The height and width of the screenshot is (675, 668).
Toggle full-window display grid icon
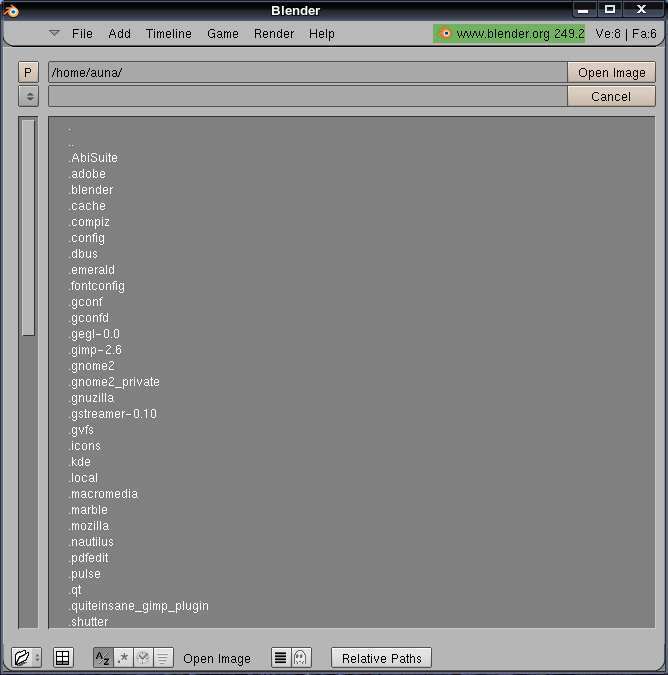click(x=63, y=657)
